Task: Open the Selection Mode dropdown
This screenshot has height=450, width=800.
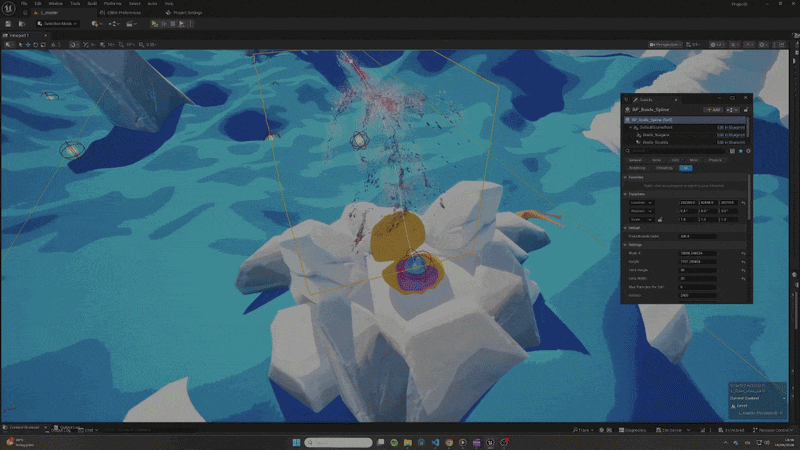Action: click(x=57, y=23)
